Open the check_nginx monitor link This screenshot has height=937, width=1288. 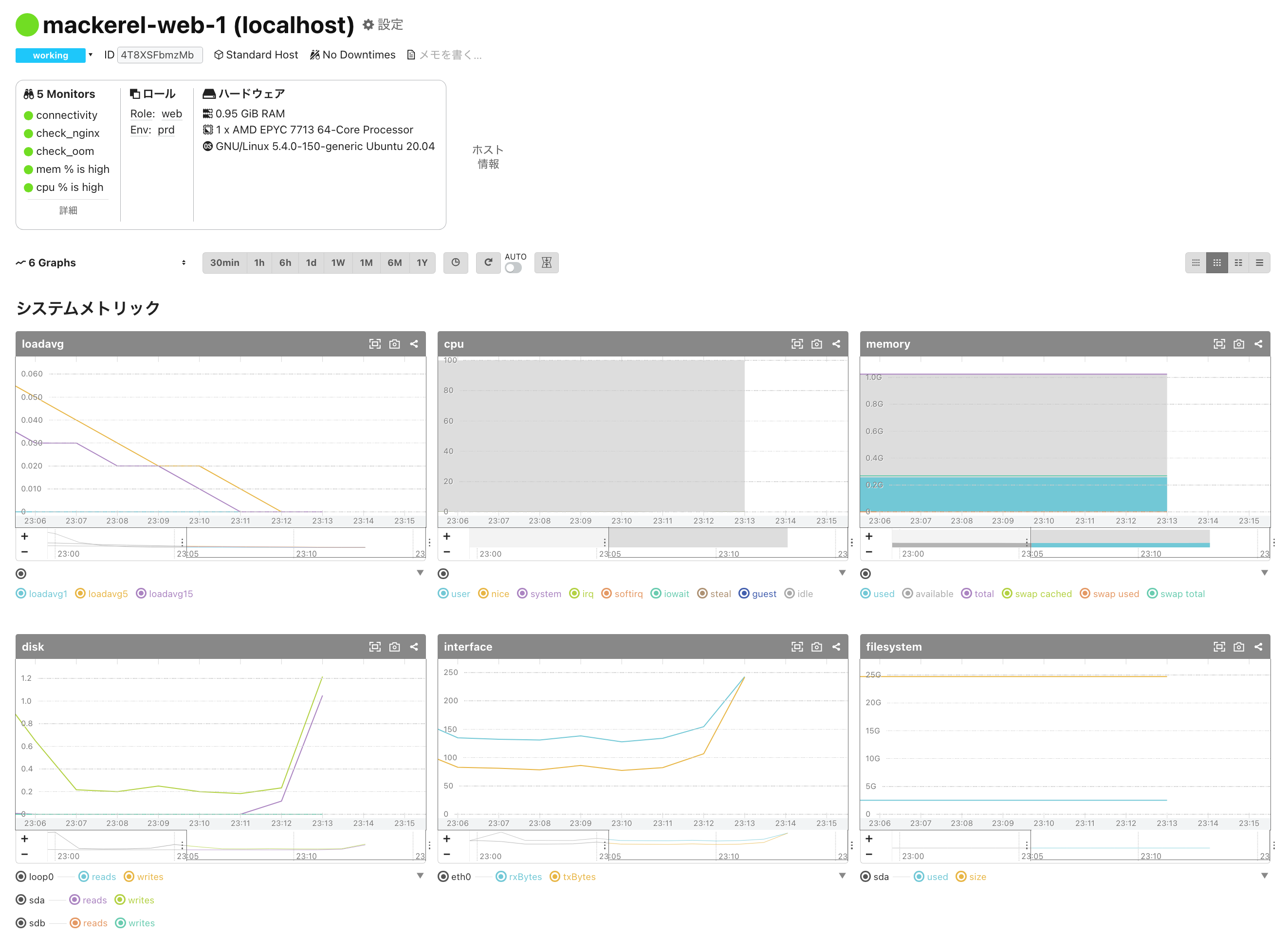click(x=68, y=133)
